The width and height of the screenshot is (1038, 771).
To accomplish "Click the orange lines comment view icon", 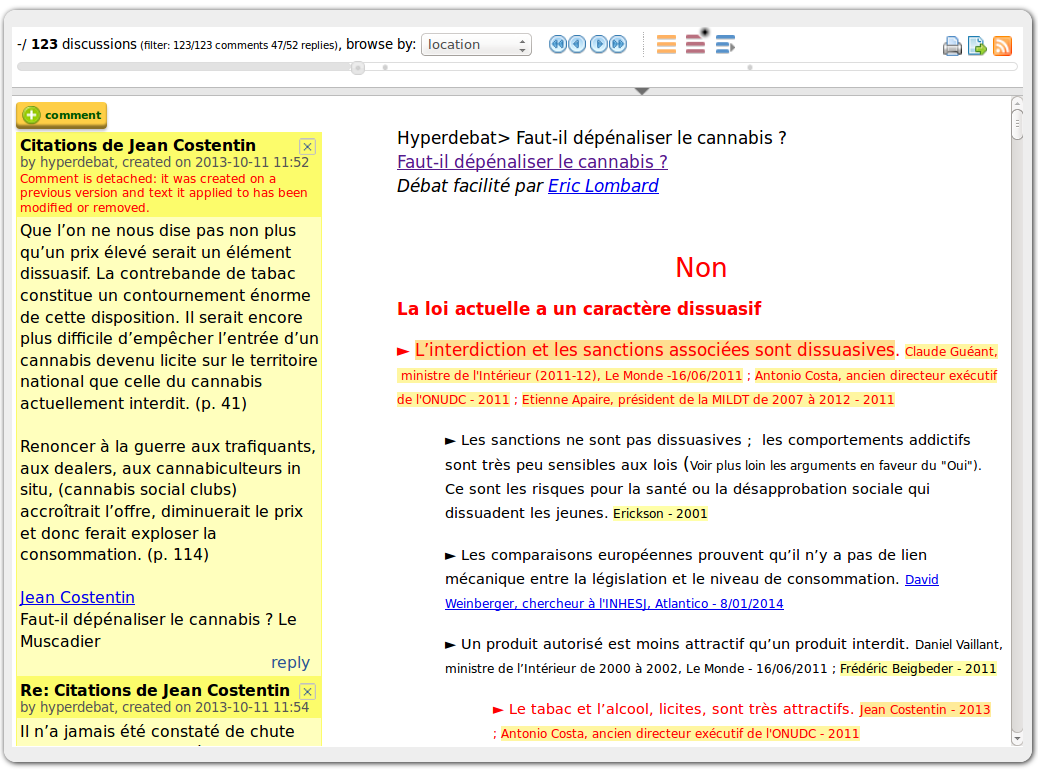I will point(666,44).
